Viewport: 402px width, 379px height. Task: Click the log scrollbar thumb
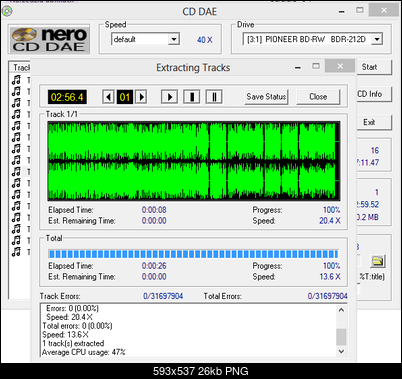341,337
